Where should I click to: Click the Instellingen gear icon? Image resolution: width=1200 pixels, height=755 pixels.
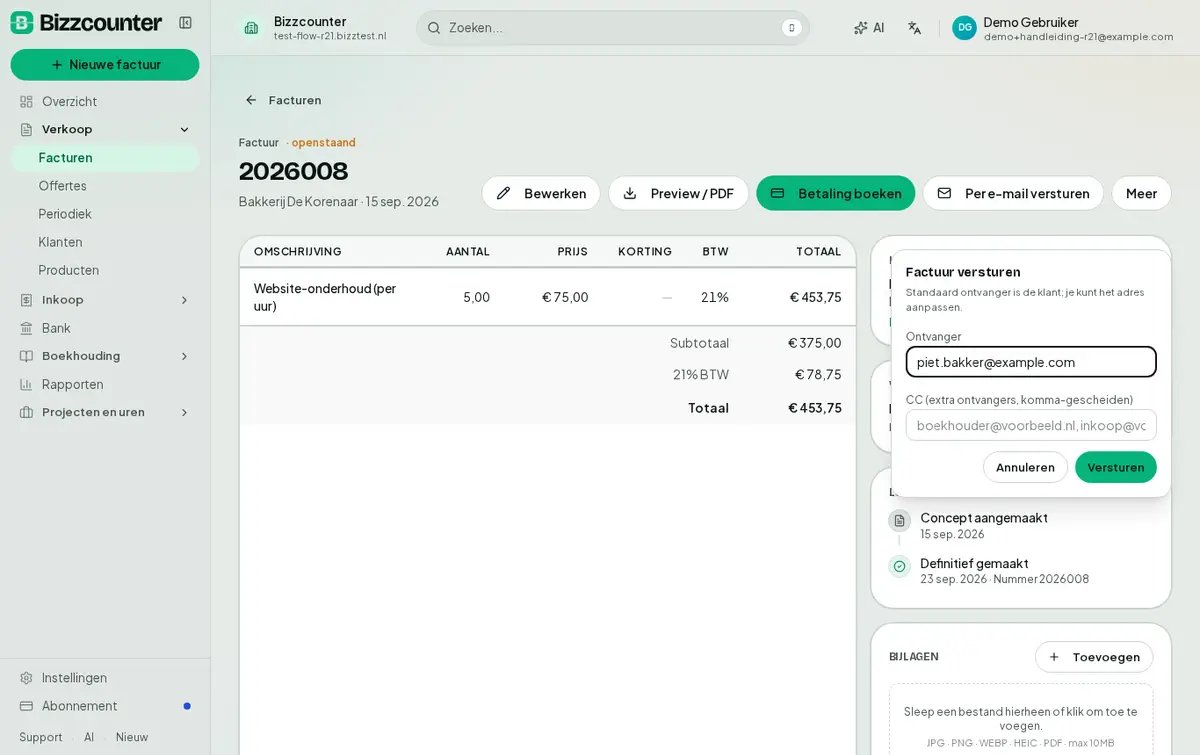click(x=26, y=678)
